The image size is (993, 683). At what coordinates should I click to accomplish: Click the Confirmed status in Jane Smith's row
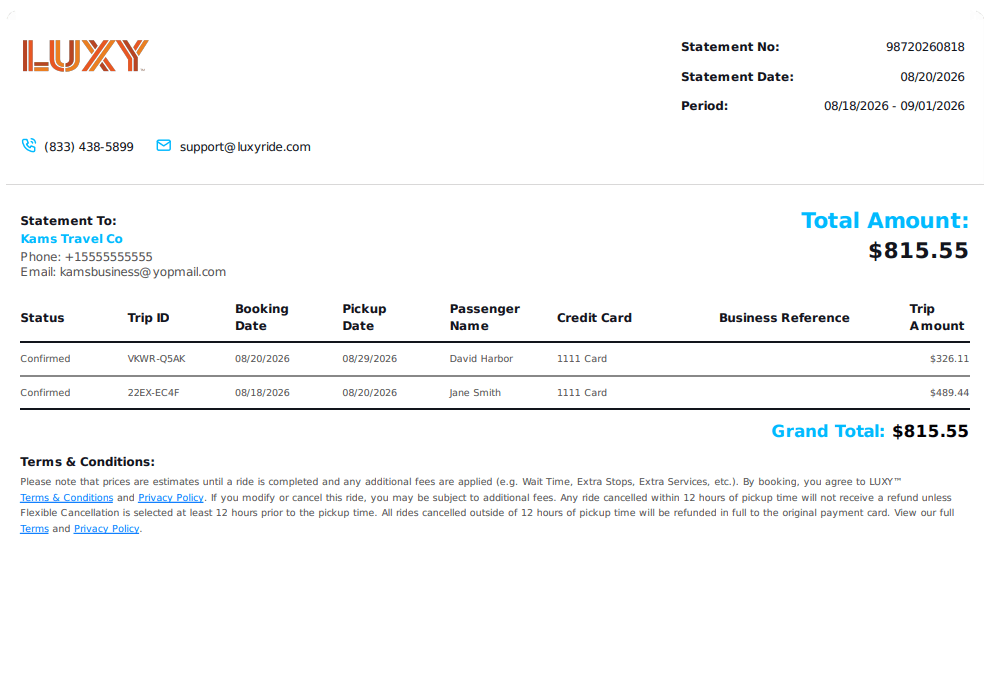pyautogui.click(x=45, y=393)
